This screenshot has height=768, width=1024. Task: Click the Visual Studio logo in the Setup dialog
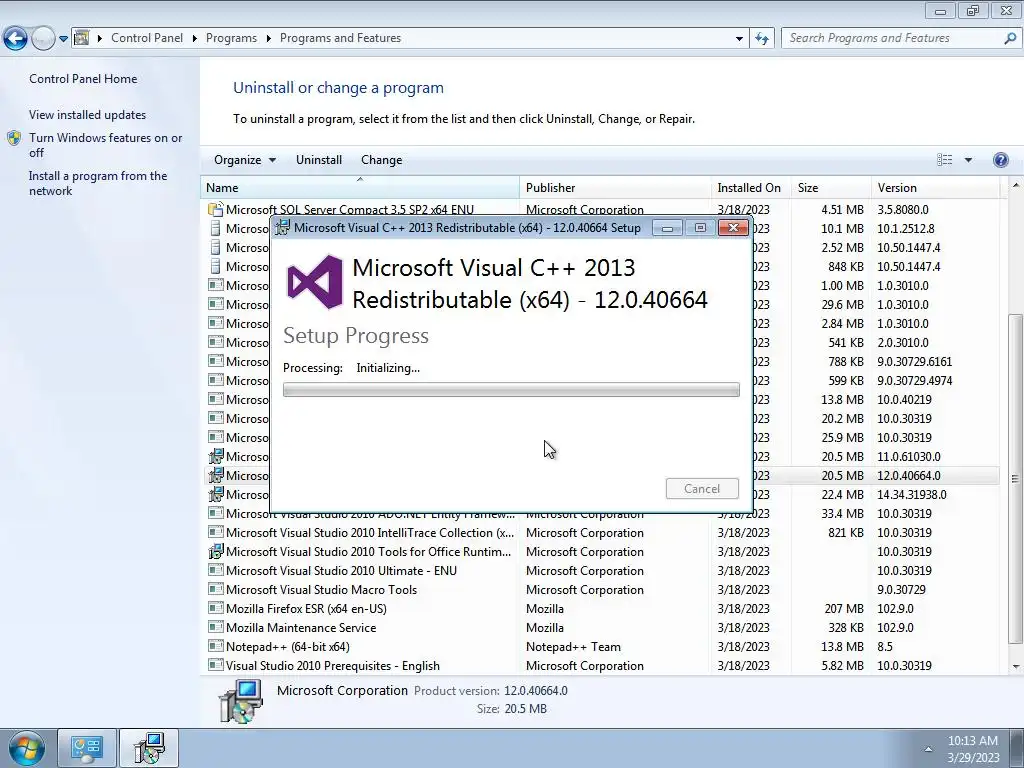pyautogui.click(x=315, y=281)
